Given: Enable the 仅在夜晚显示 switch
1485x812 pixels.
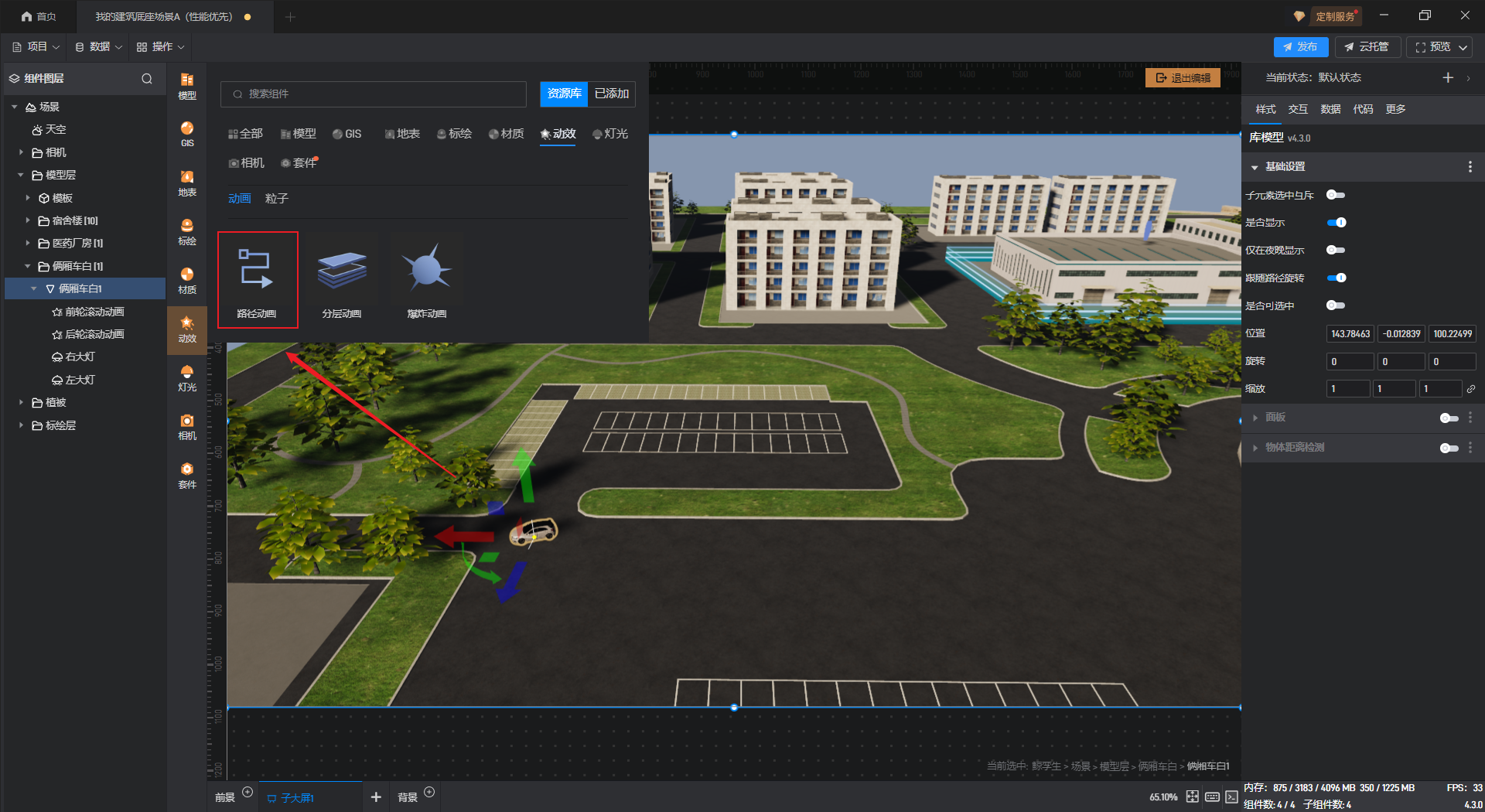Looking at the screenshot, I should [x=1336, y=251].
